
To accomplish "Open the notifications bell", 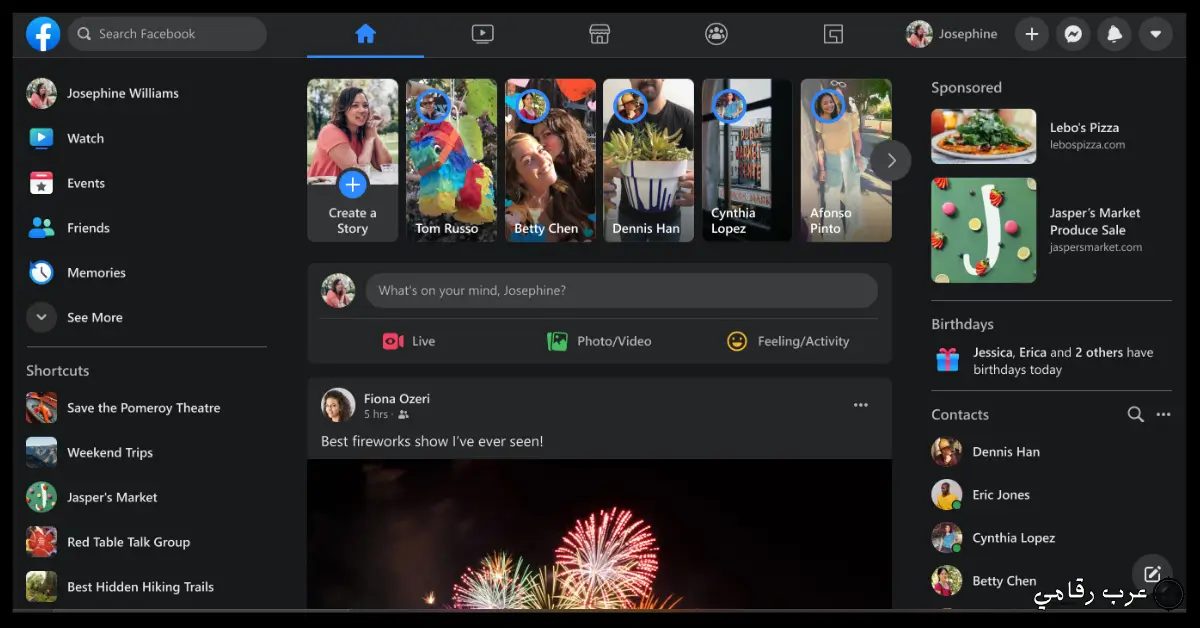I will pos(1114,34).
